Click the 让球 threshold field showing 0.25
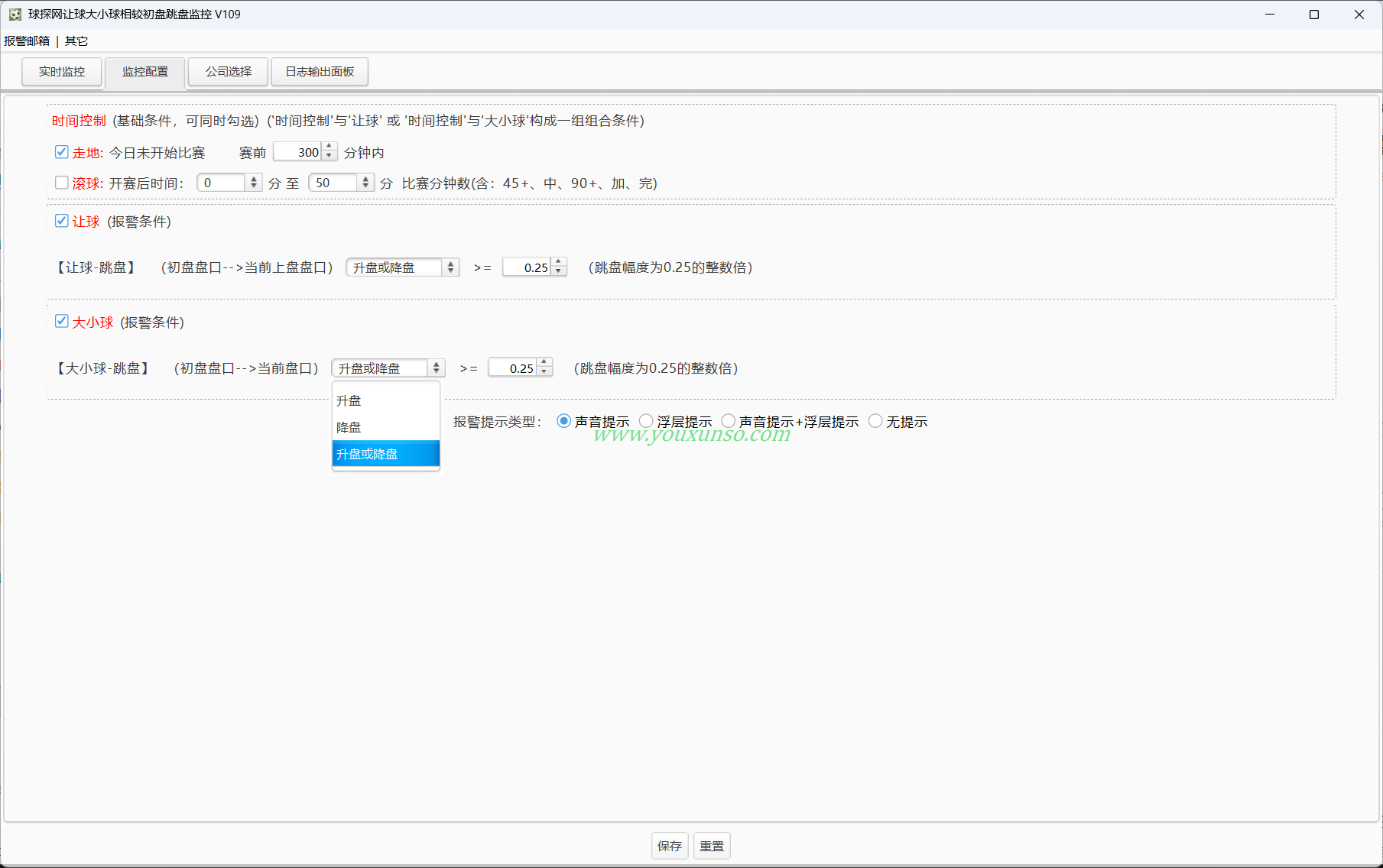The width and height of the screenshot is (1383, 868). [x=527, y=267]
